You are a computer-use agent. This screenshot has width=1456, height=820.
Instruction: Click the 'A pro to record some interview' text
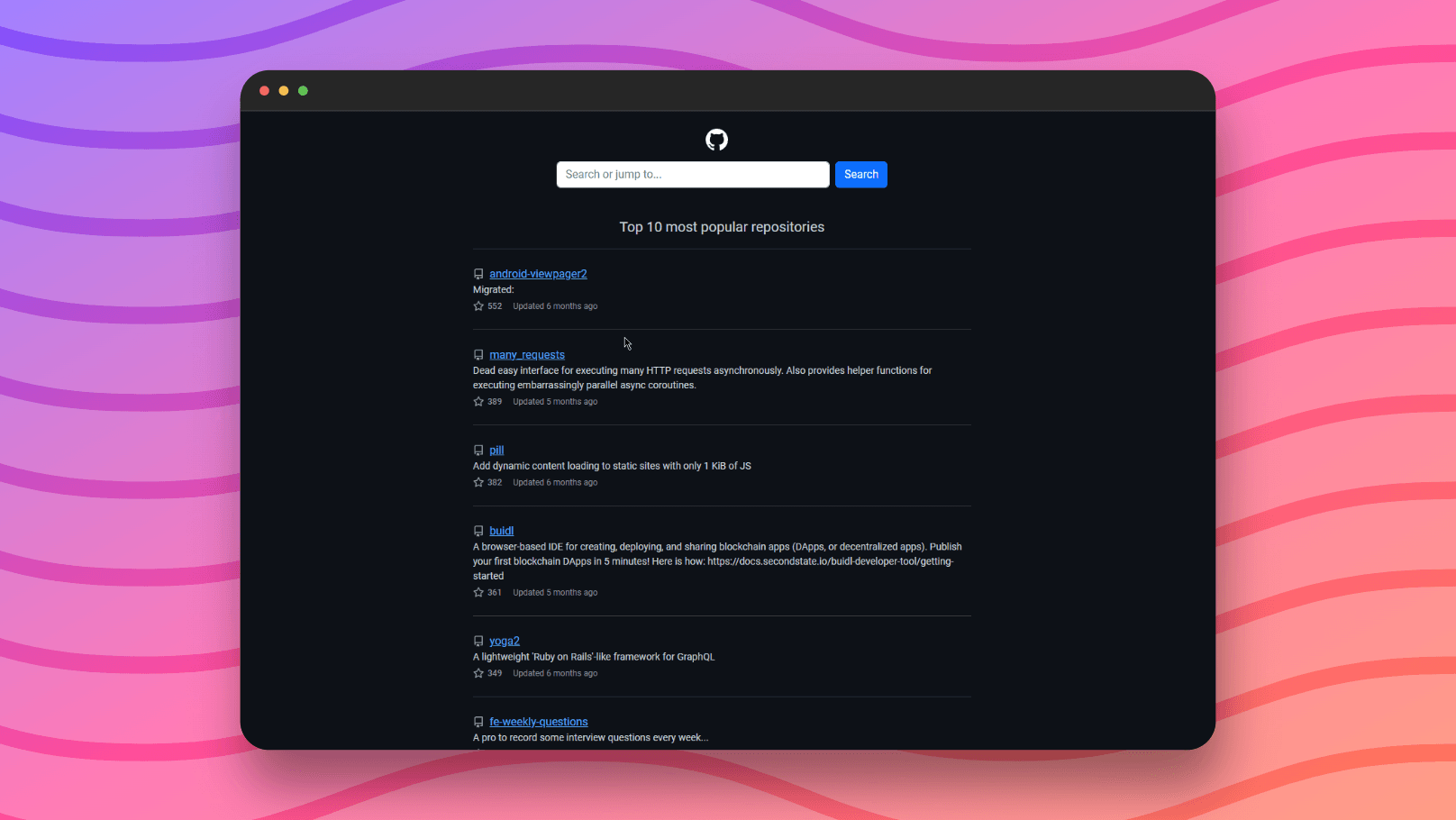[x=590, y=738]
